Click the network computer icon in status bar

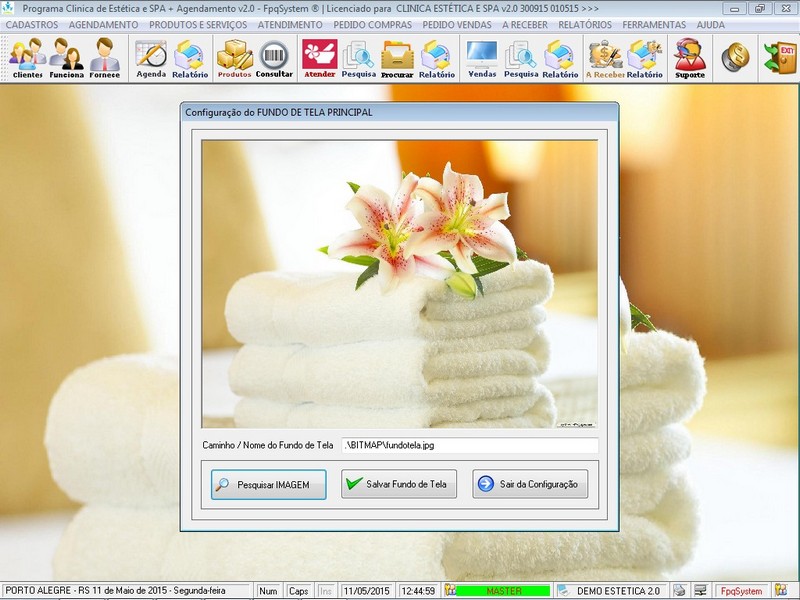(701, 590)
